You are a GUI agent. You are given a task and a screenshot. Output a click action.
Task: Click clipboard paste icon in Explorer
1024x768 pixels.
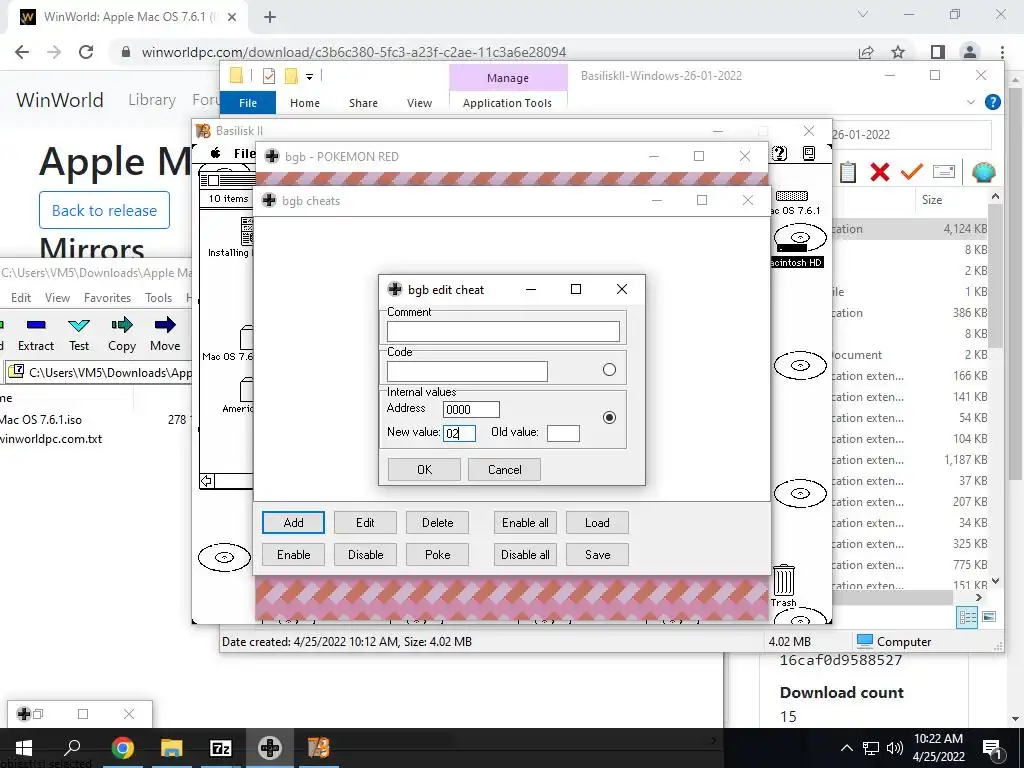848,172
